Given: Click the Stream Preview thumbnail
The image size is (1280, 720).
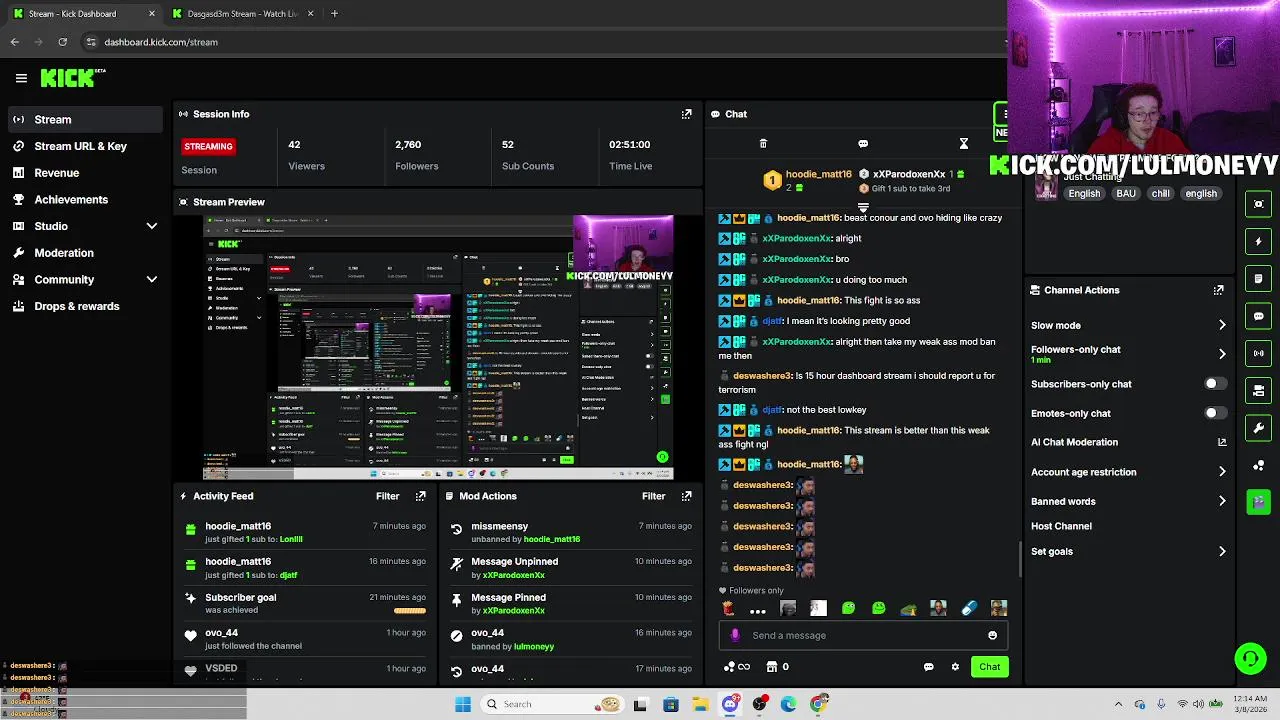Looking at the screenshot, I should tap(438, 347).
